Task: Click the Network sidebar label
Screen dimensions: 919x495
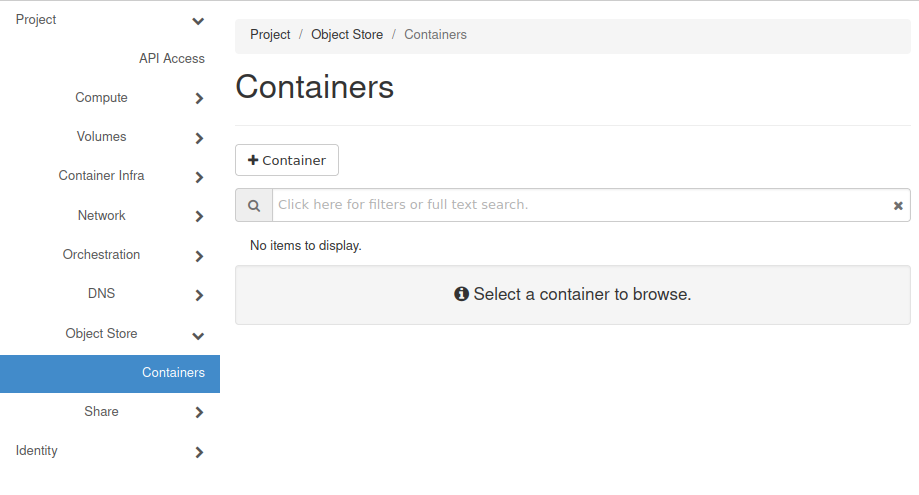Action: coord(101,216)
